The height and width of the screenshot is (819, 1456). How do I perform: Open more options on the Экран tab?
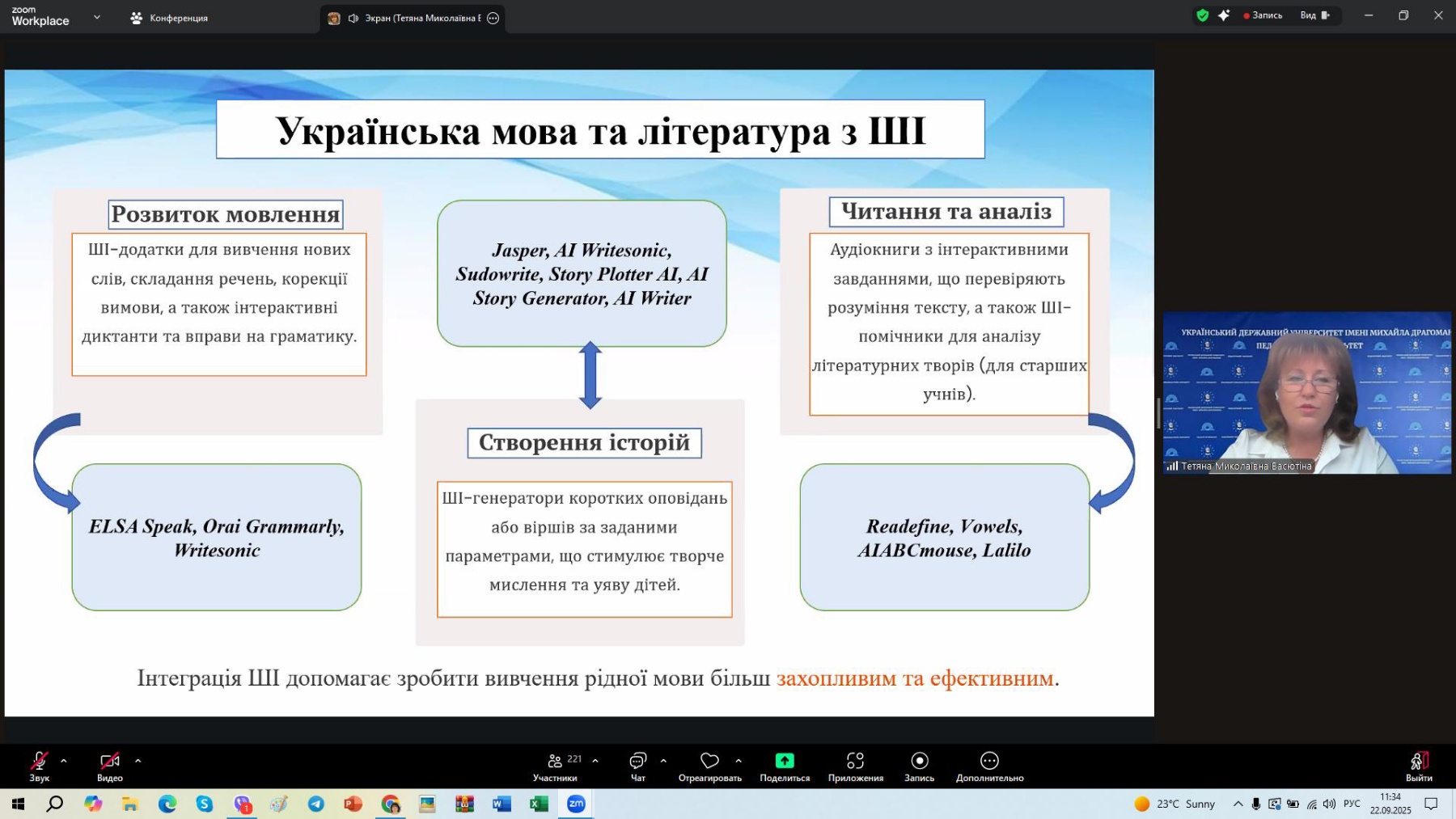click(493, 18)
